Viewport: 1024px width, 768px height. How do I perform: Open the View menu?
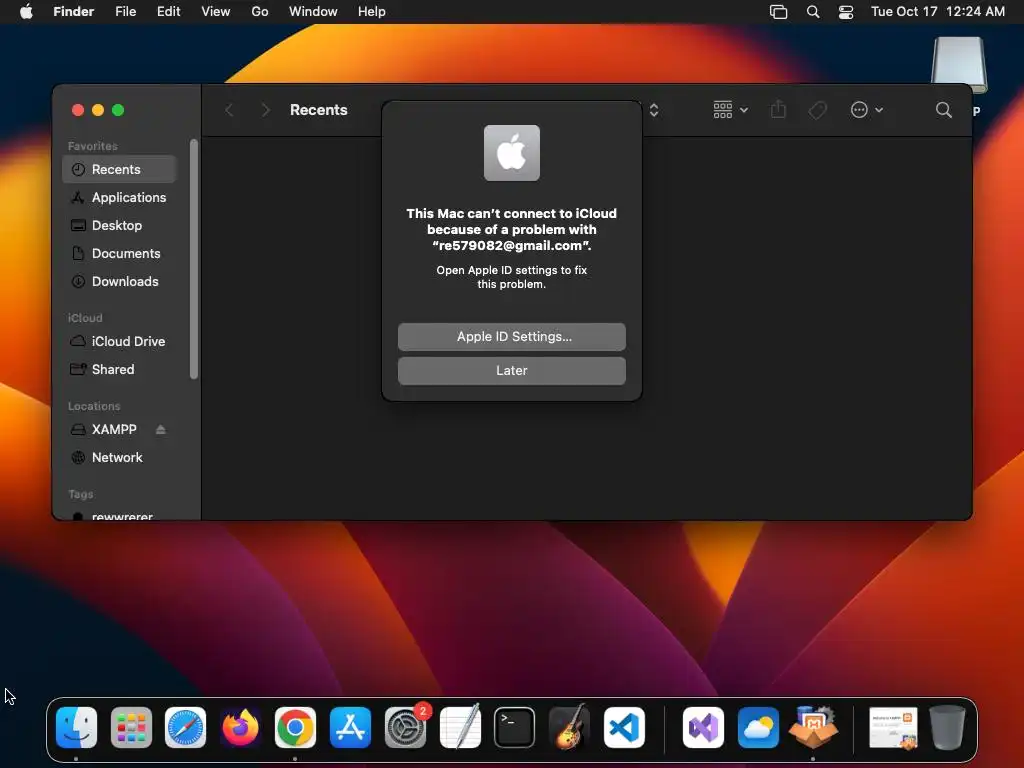coord(216,11)
